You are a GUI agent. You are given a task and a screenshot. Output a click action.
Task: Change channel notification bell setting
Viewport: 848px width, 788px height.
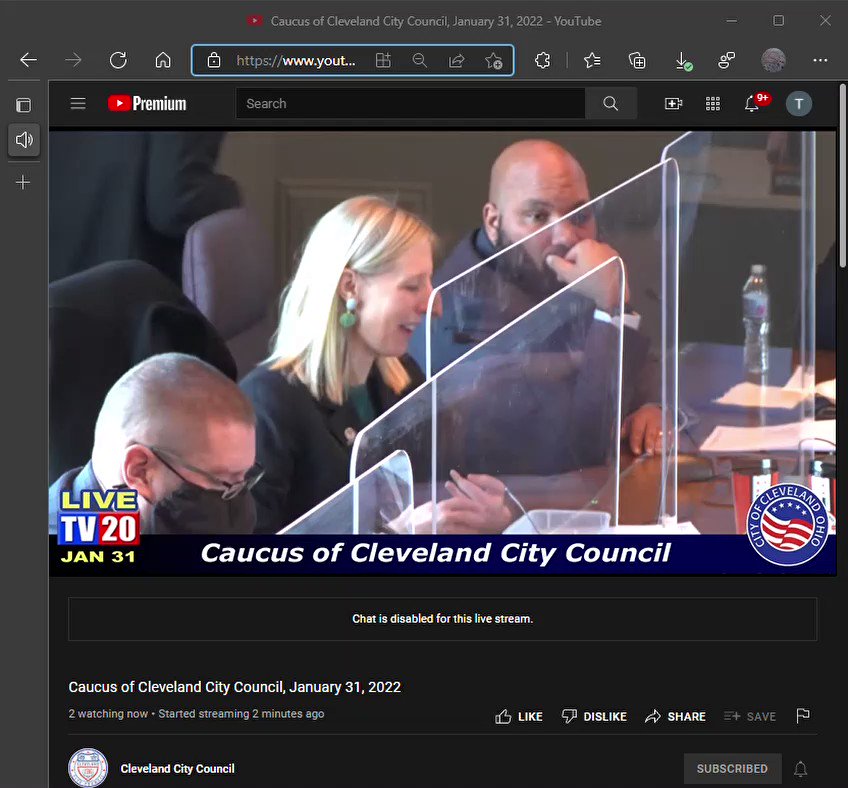click(x=800, y=769)
